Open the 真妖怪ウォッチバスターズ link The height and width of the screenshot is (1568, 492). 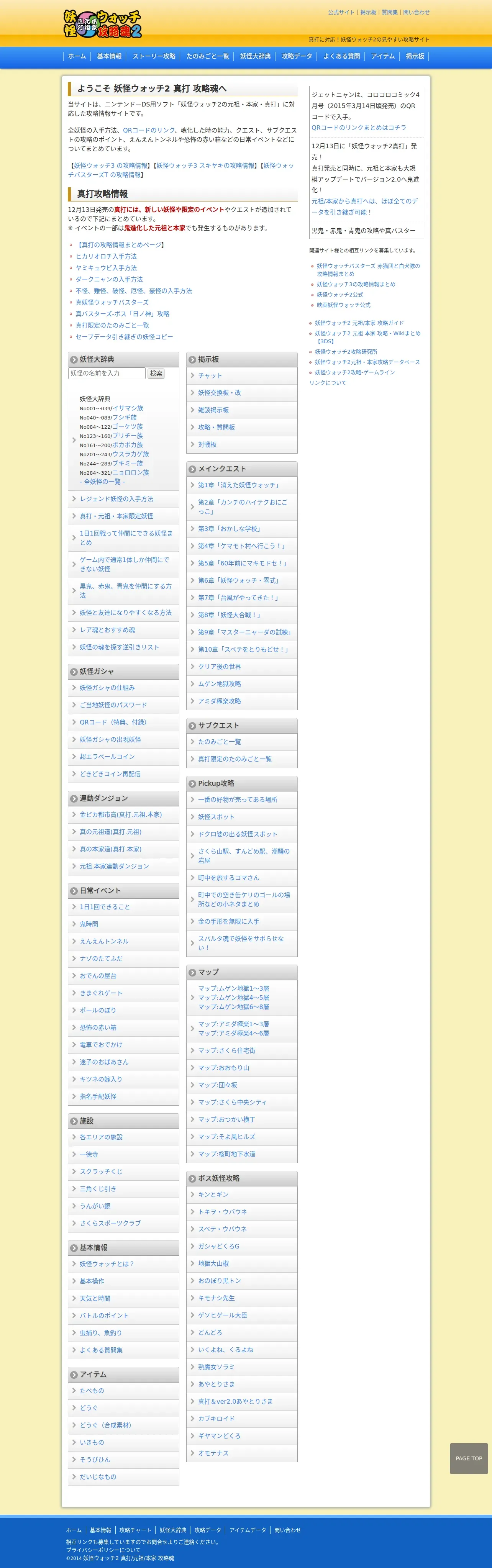coord(112,303)
